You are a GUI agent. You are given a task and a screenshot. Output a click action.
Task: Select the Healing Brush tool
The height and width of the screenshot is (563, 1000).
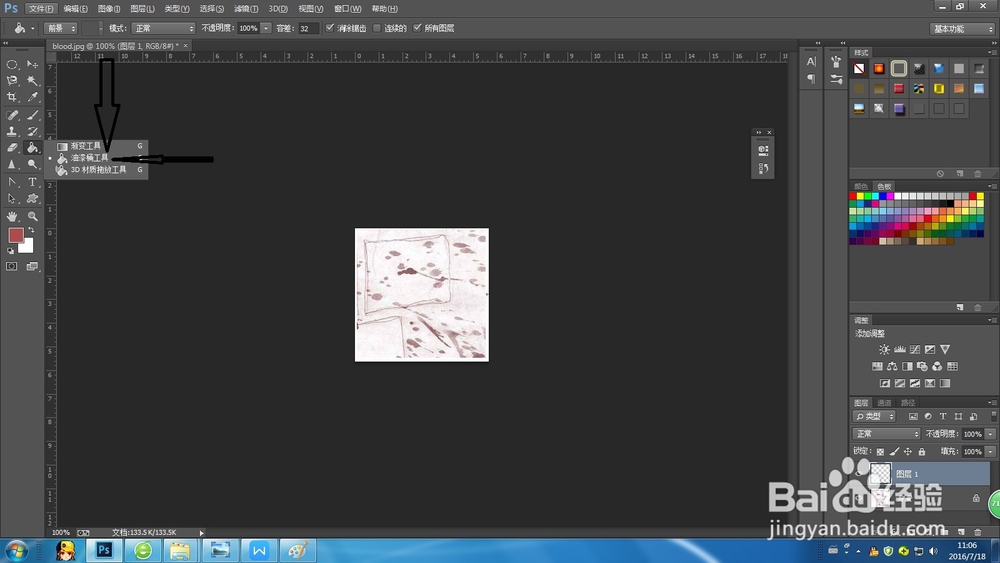click(x=12, y=115)
